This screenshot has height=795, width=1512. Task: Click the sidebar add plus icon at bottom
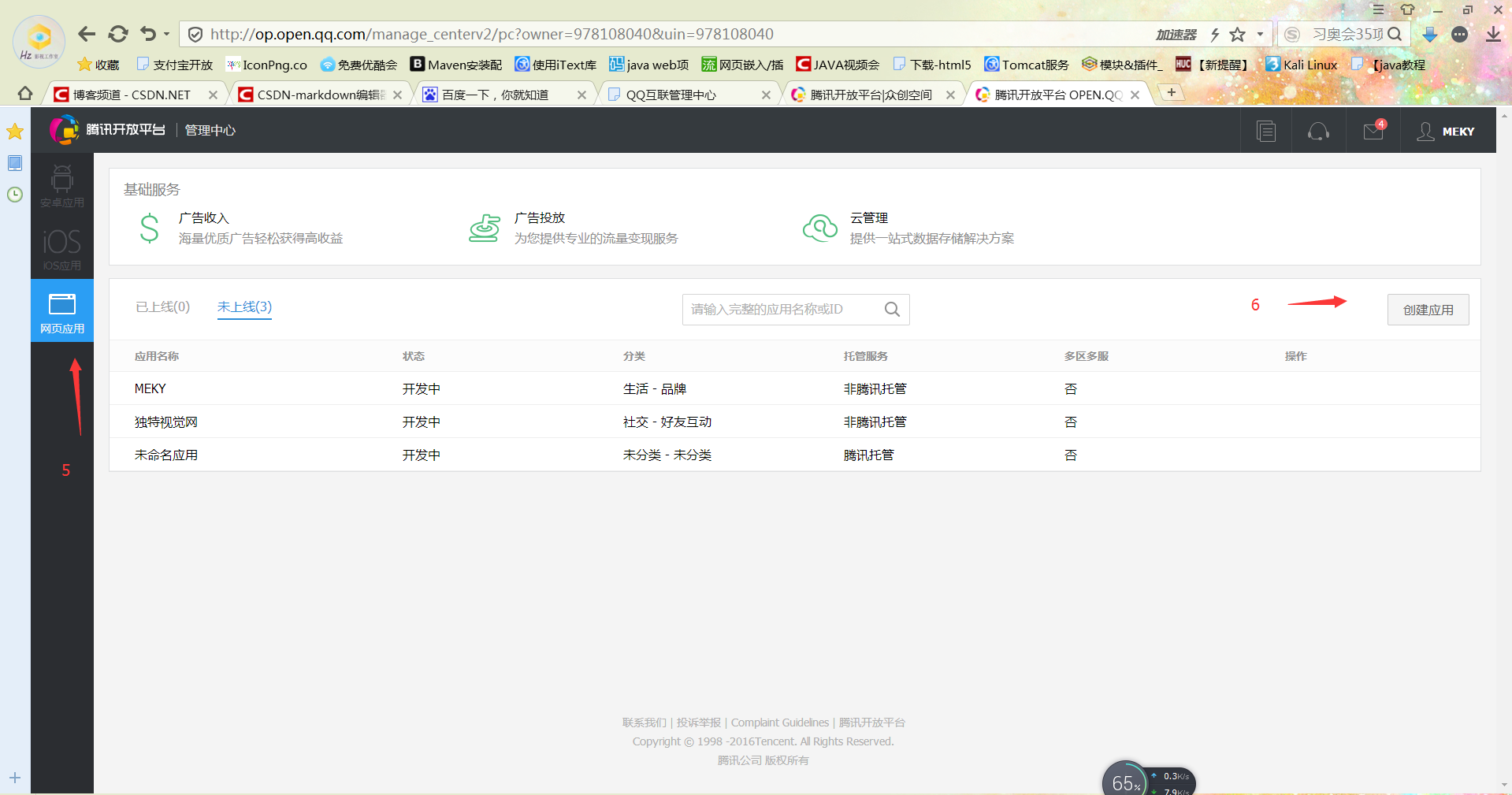(15, 778)
